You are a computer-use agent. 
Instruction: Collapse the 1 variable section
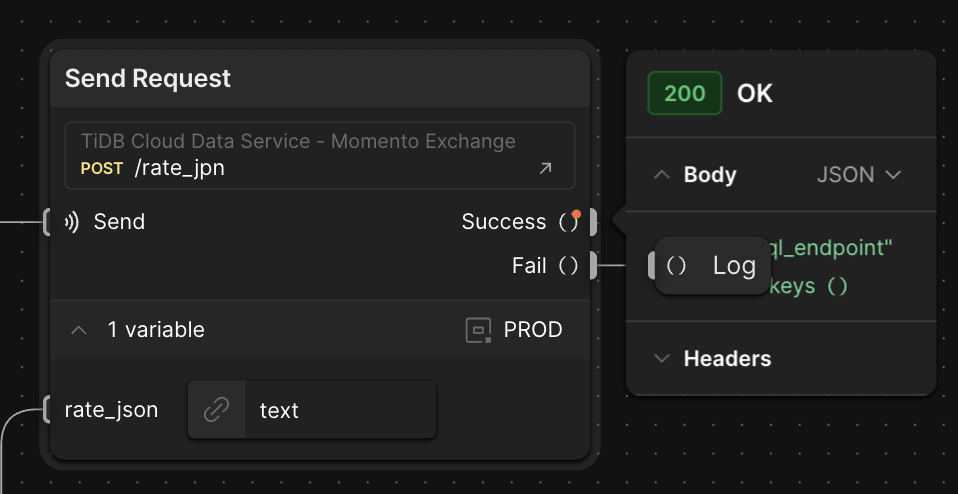[78, 330]
